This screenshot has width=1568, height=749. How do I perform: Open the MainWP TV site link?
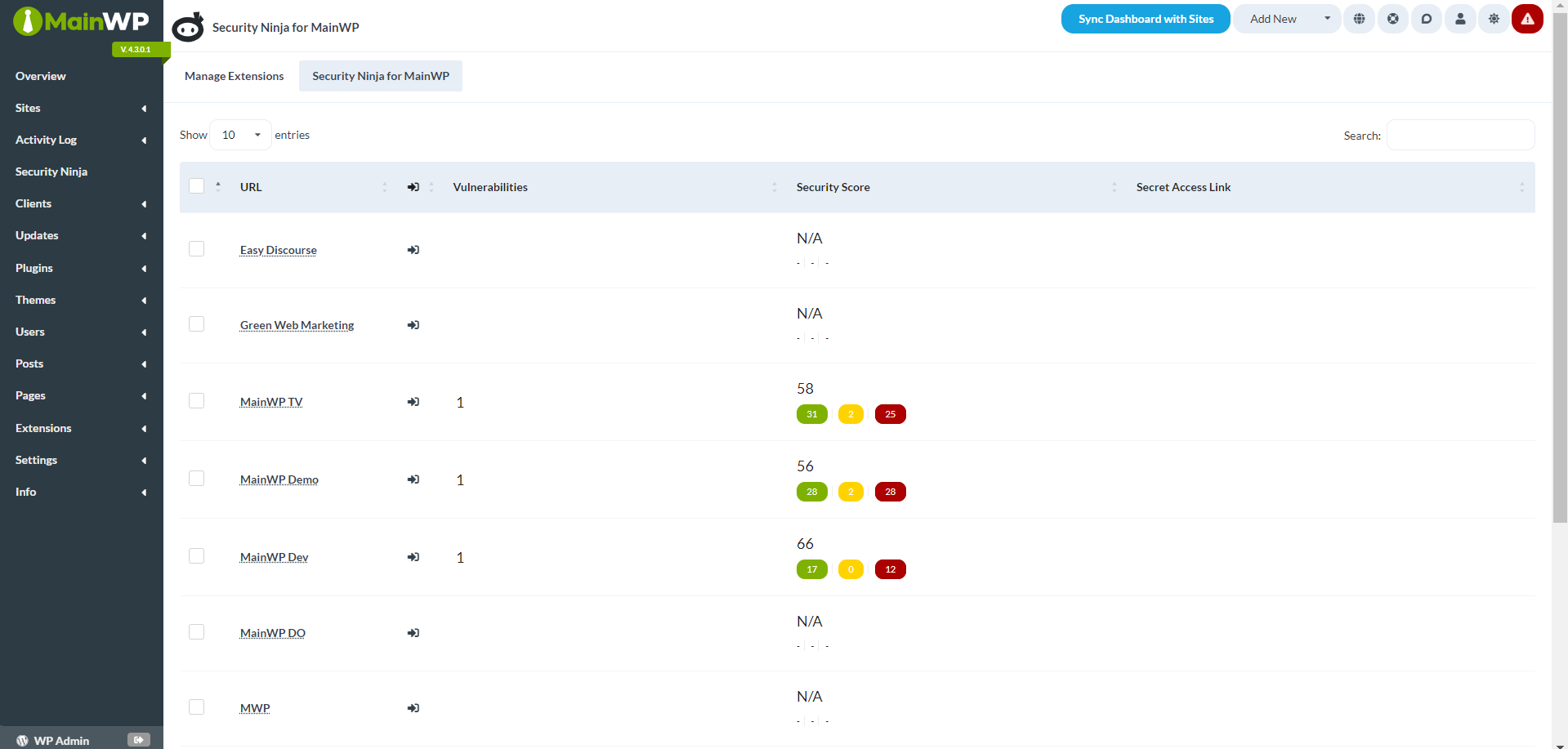click(x=271, y=402)
